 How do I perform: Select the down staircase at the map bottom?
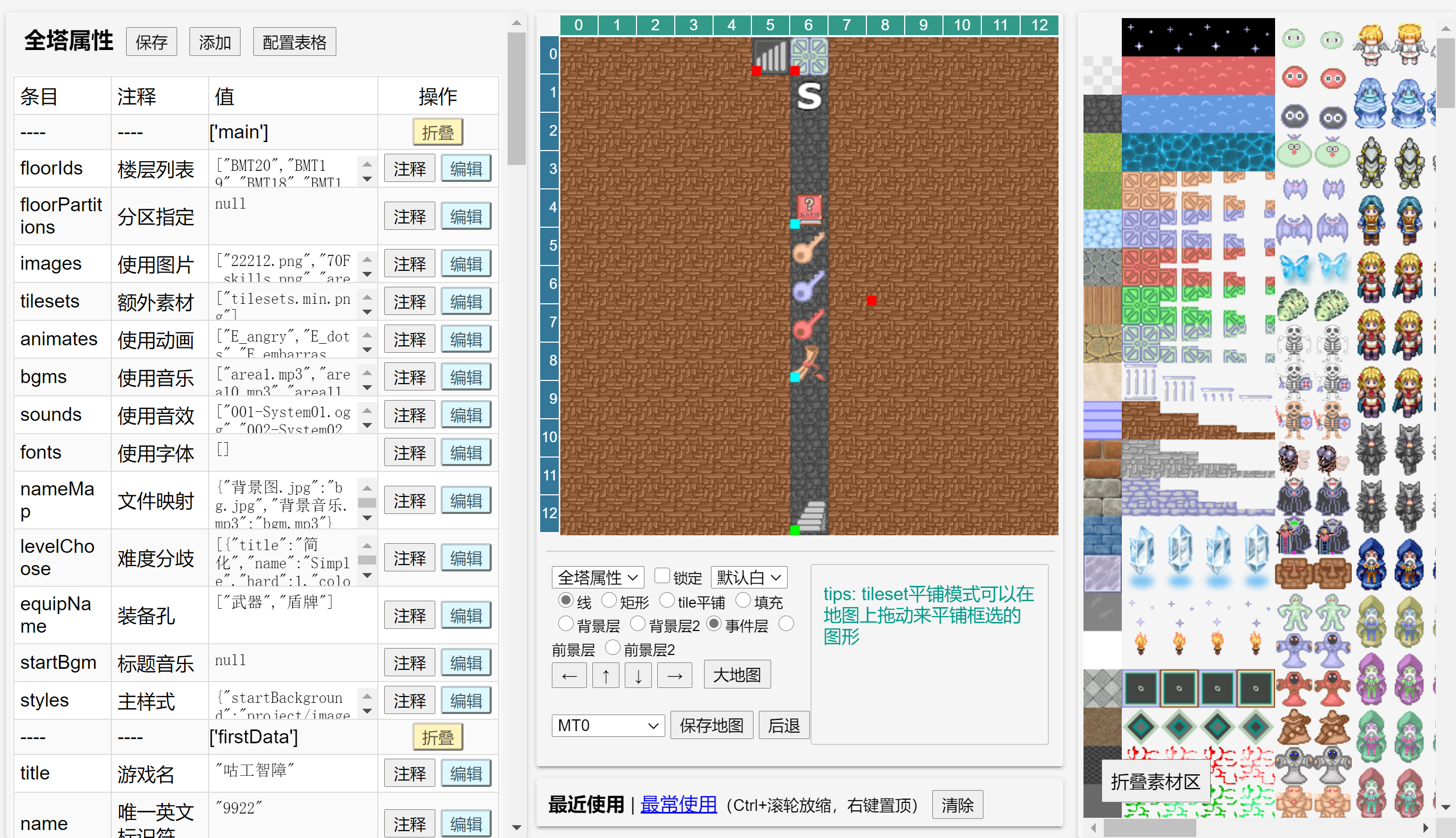click(x=808, y=516)
